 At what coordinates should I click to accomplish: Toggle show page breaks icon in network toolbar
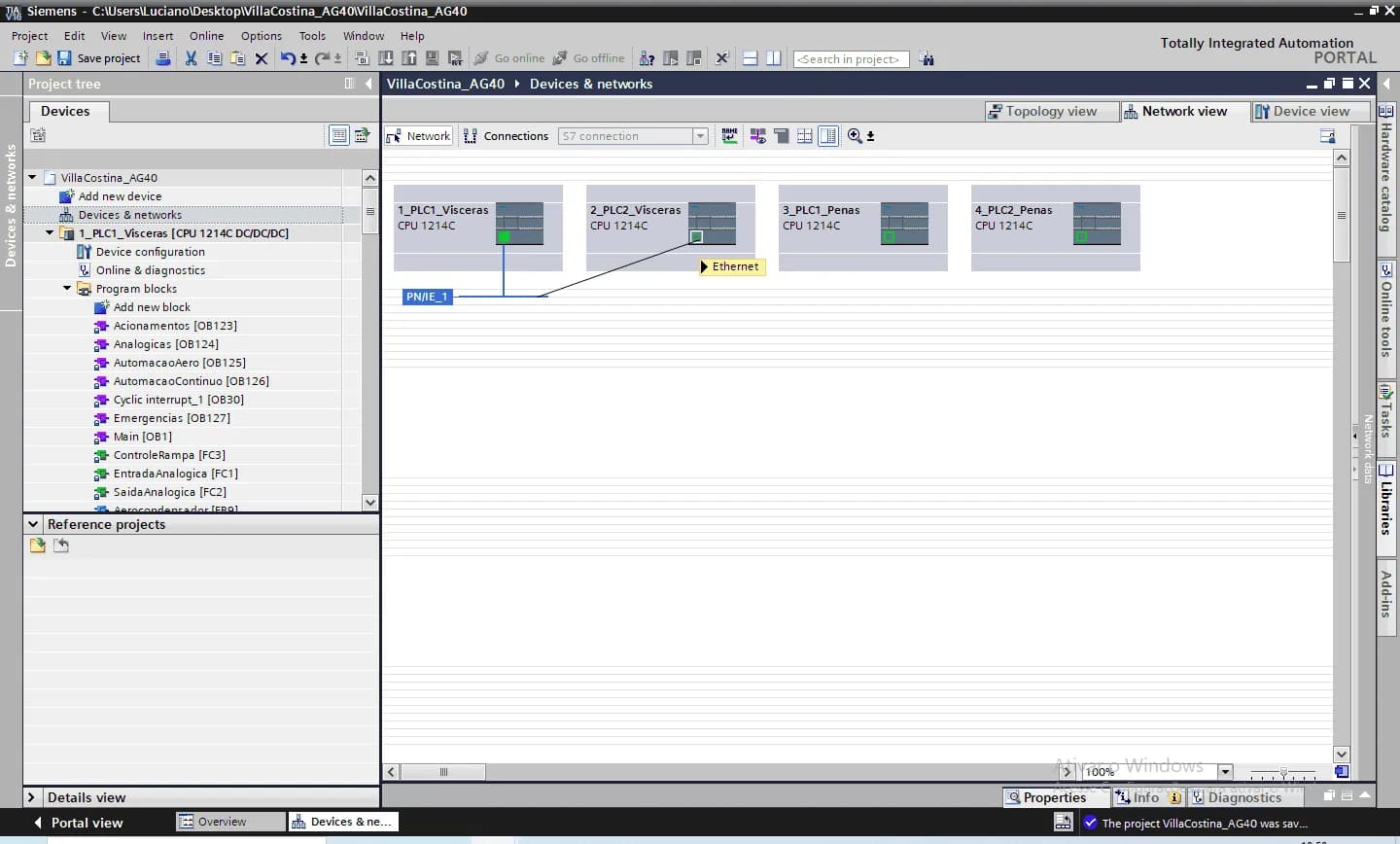[x=804, y=136]
